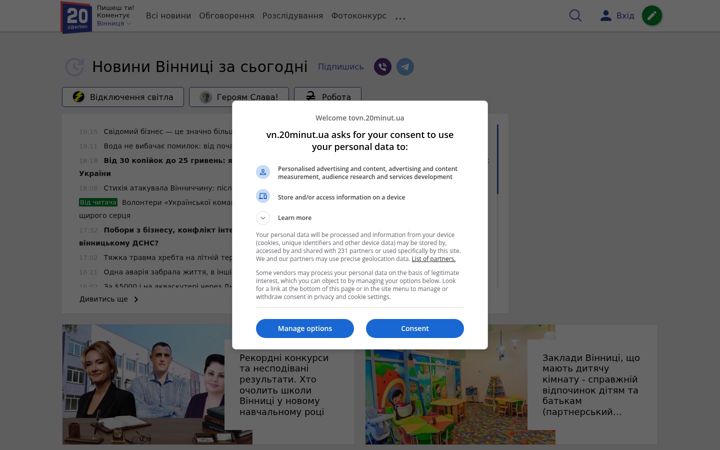
Task: Open the Viber subscribe icon
Action: [x=382, y=67]
